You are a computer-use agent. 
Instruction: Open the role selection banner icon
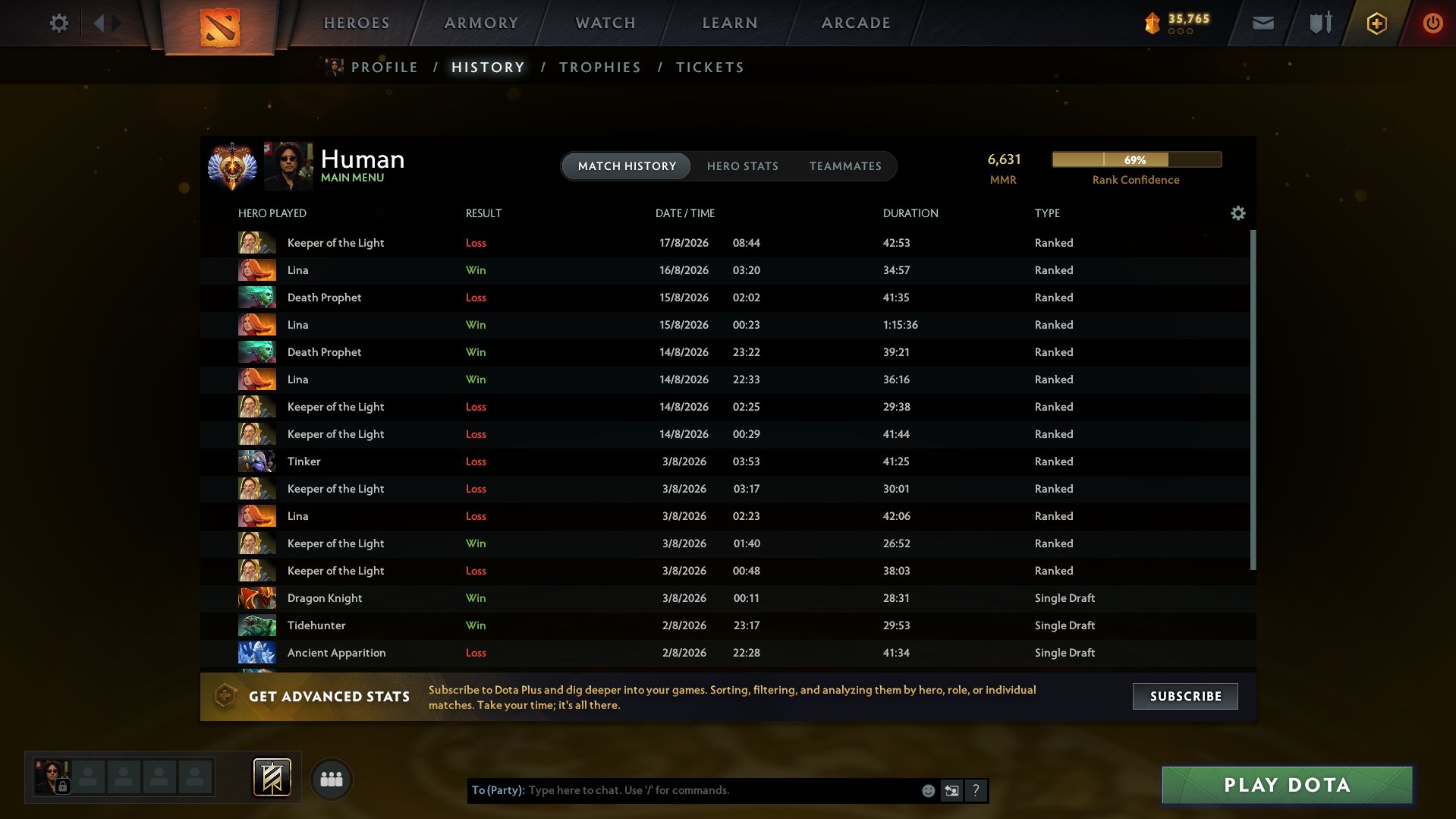pos(272,777)
